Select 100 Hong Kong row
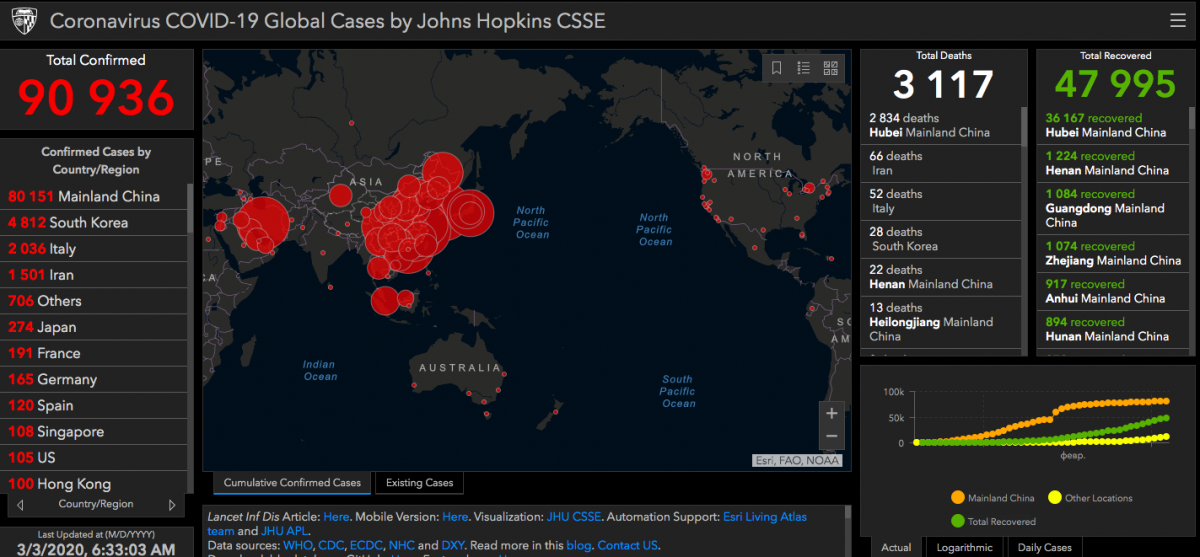The image size is (1200, 557). [95, 483]
